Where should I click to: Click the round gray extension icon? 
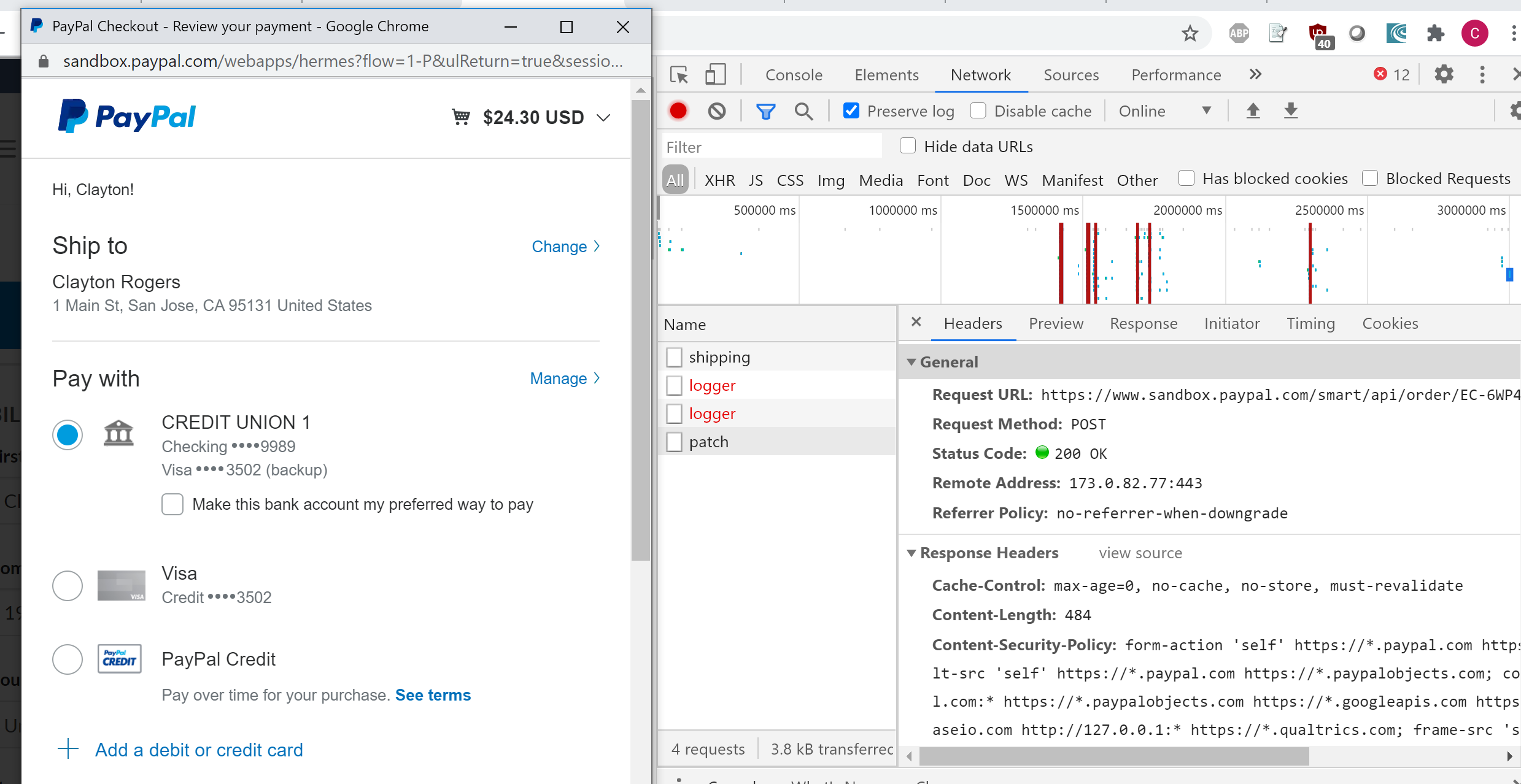coord(1357,33)
